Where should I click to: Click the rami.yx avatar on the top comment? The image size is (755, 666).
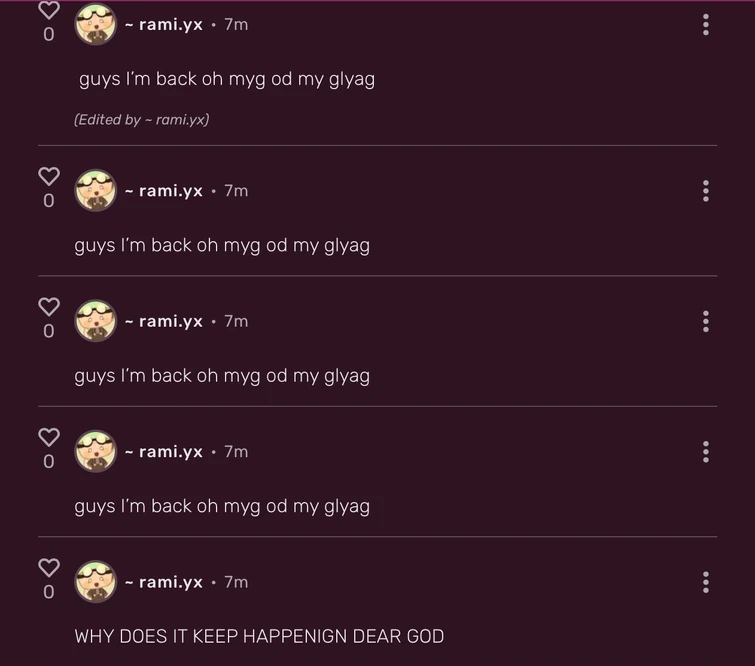[x=95, y=24]
